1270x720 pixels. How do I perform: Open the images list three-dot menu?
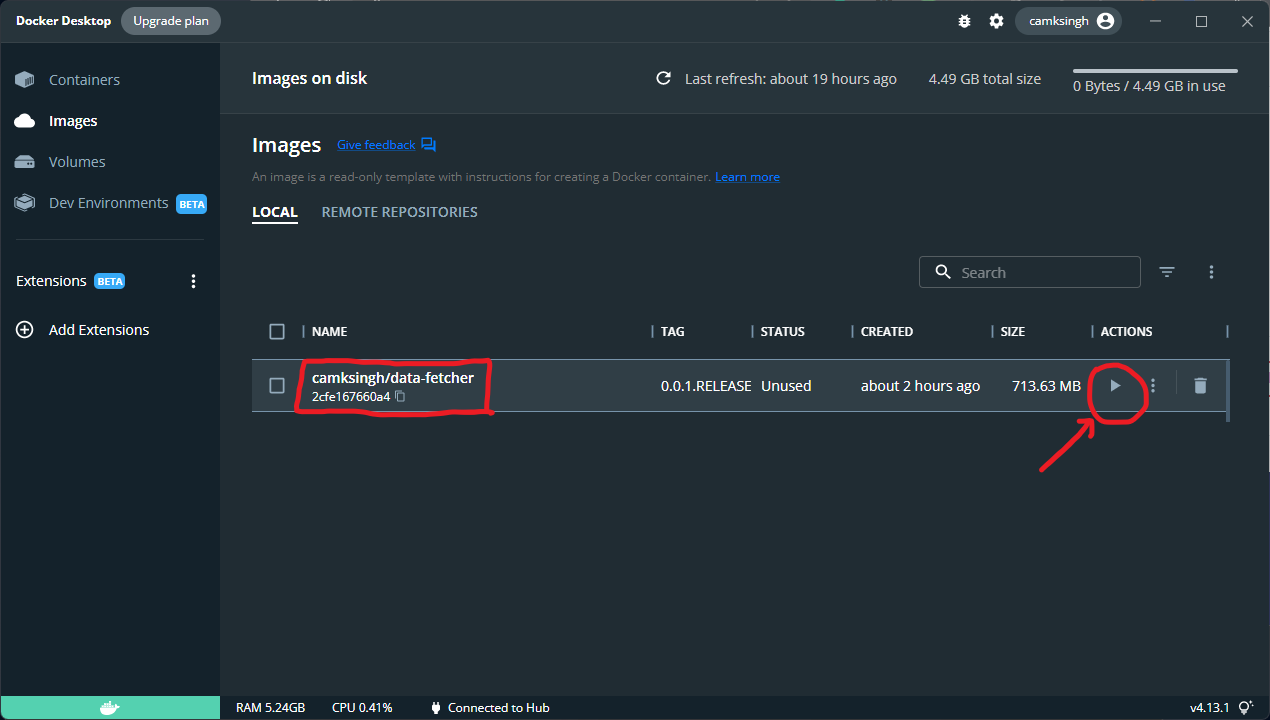tap(1211, 272)
